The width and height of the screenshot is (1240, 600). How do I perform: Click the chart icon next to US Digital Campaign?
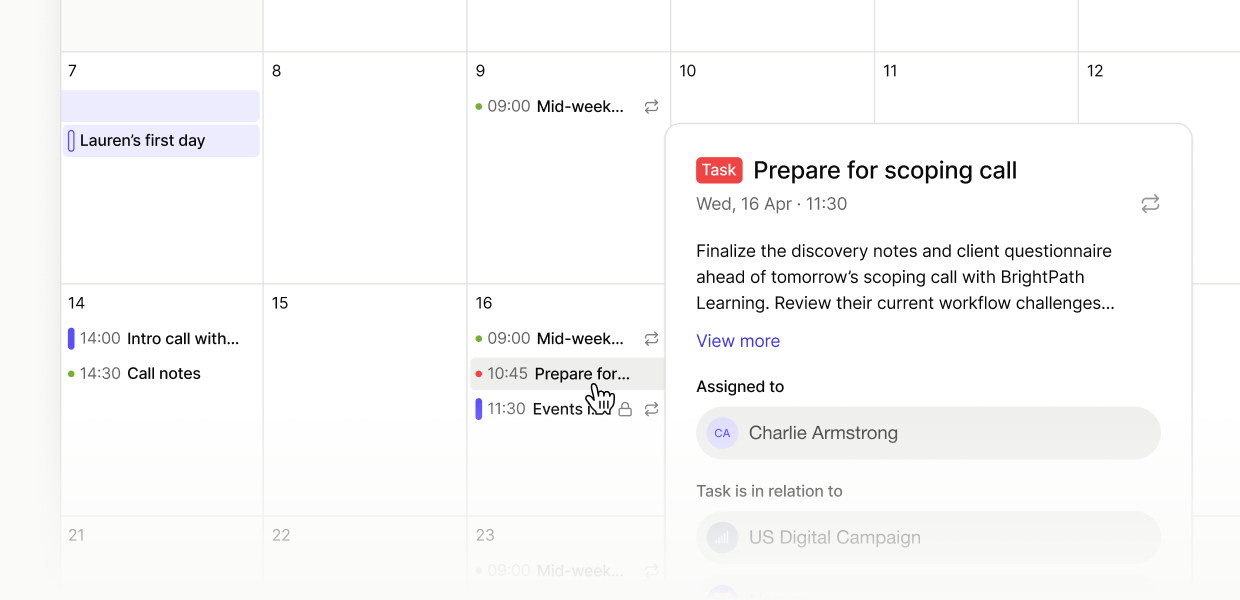point(721,537)
